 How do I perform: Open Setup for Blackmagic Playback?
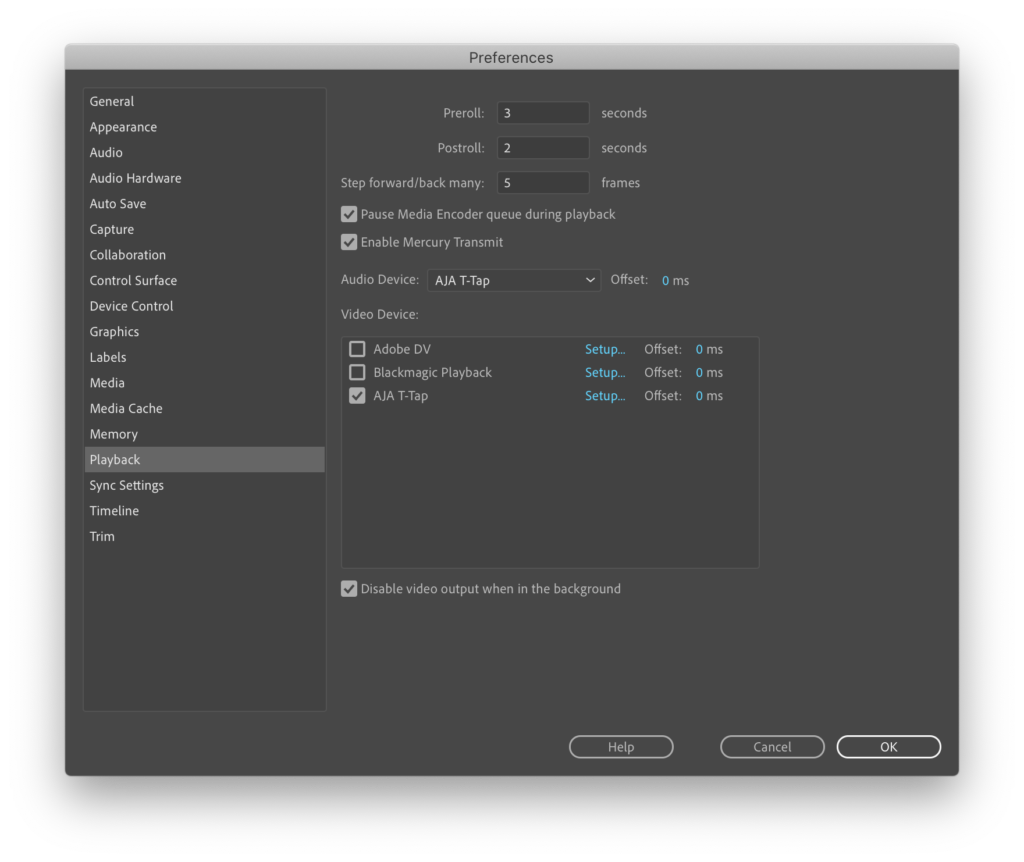tap(605, 372)
